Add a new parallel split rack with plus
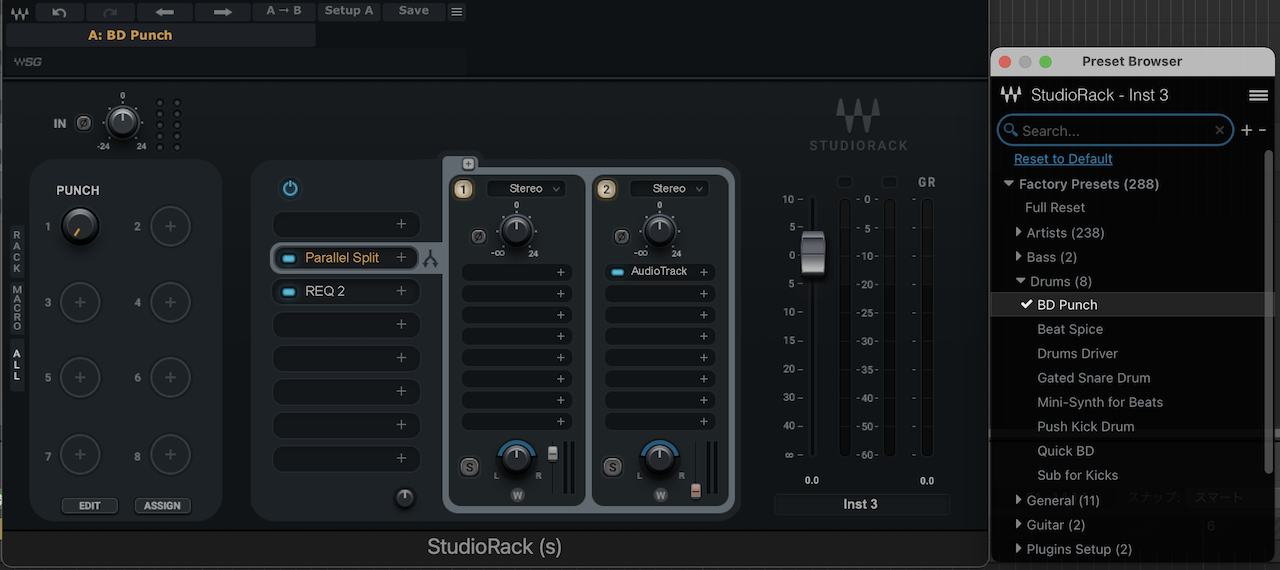Viewport: 1280px width, 570px height. [469, 164]
